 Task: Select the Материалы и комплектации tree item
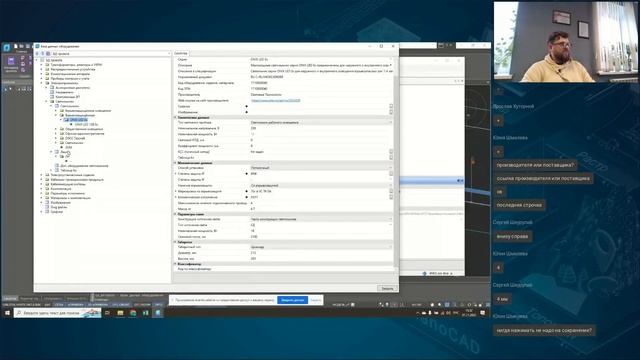[70, 198]
